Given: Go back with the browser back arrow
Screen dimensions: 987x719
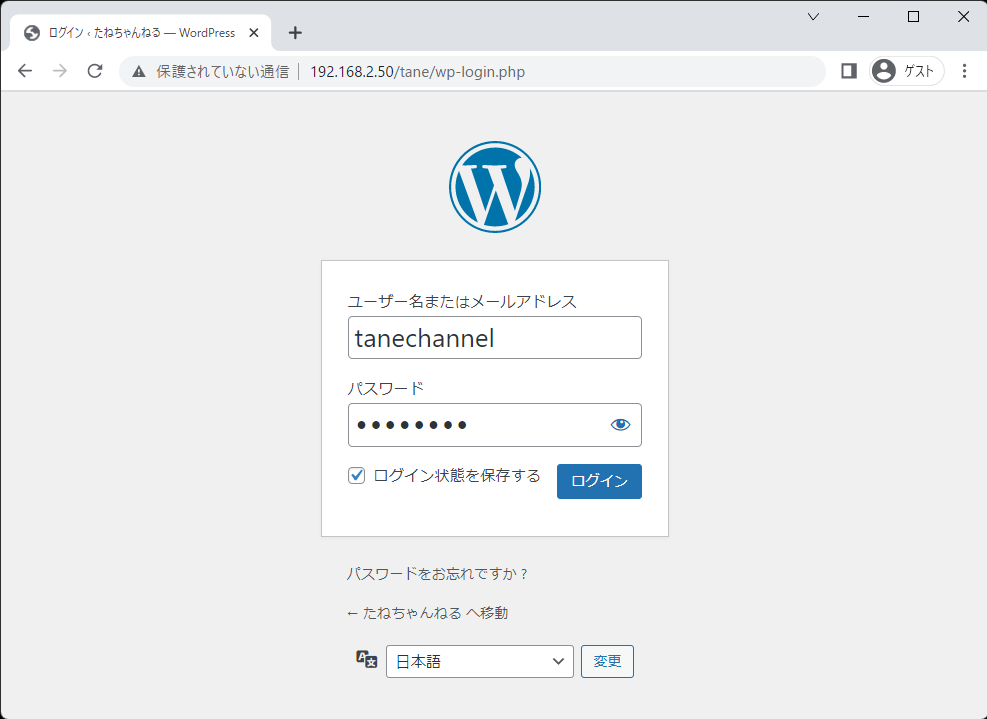Looking at the screenshot, I should coord(25,71).
